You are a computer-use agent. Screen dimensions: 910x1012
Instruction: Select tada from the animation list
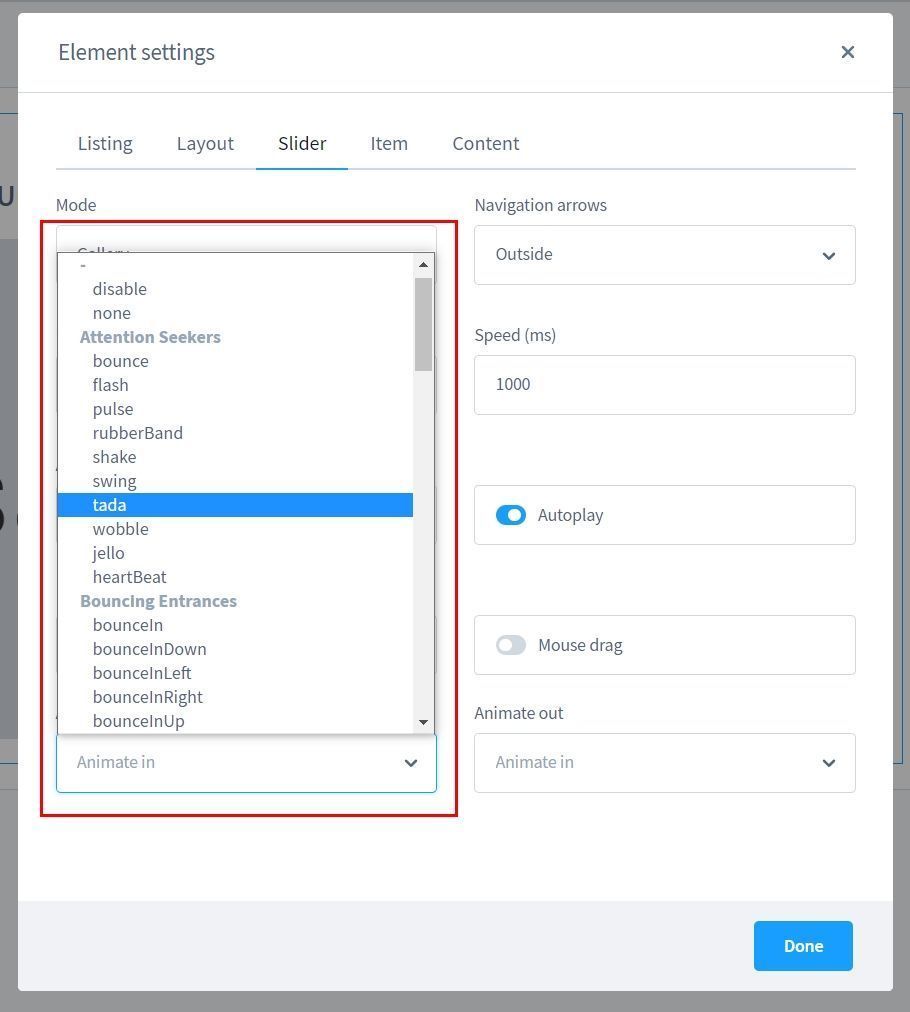[235, 505]
